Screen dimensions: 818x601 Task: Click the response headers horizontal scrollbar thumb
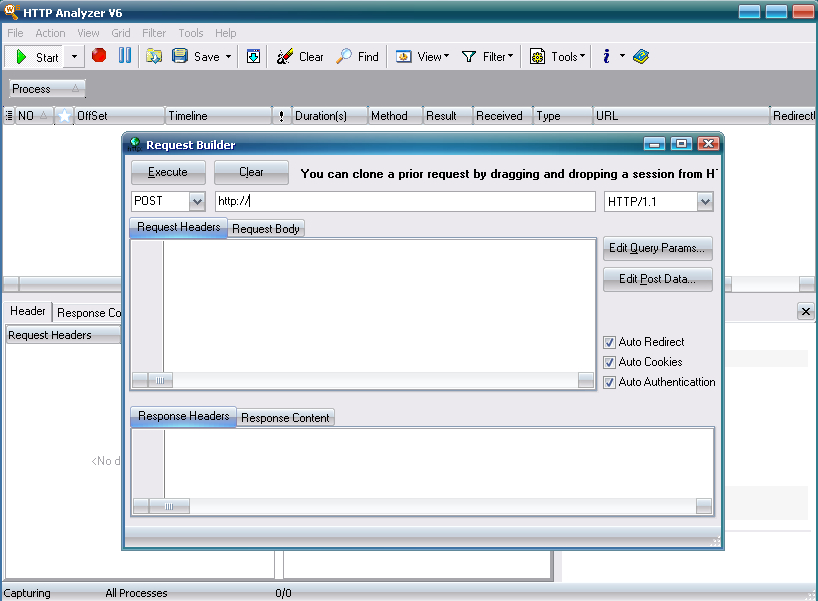pos(169,506)
